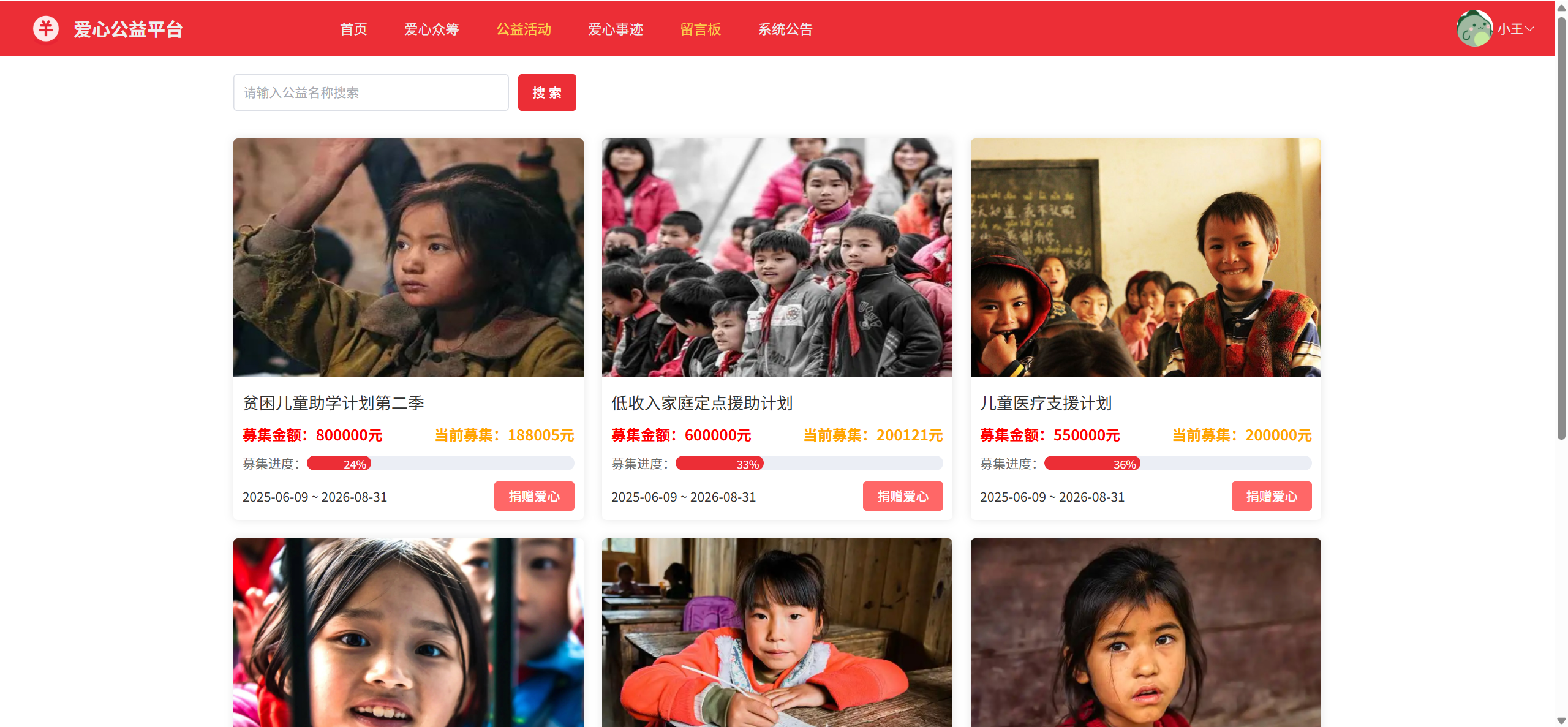Click the user avatar icon for 小王
Viewport: 1568px width, 727px height.
click(x=1474, y=29)
